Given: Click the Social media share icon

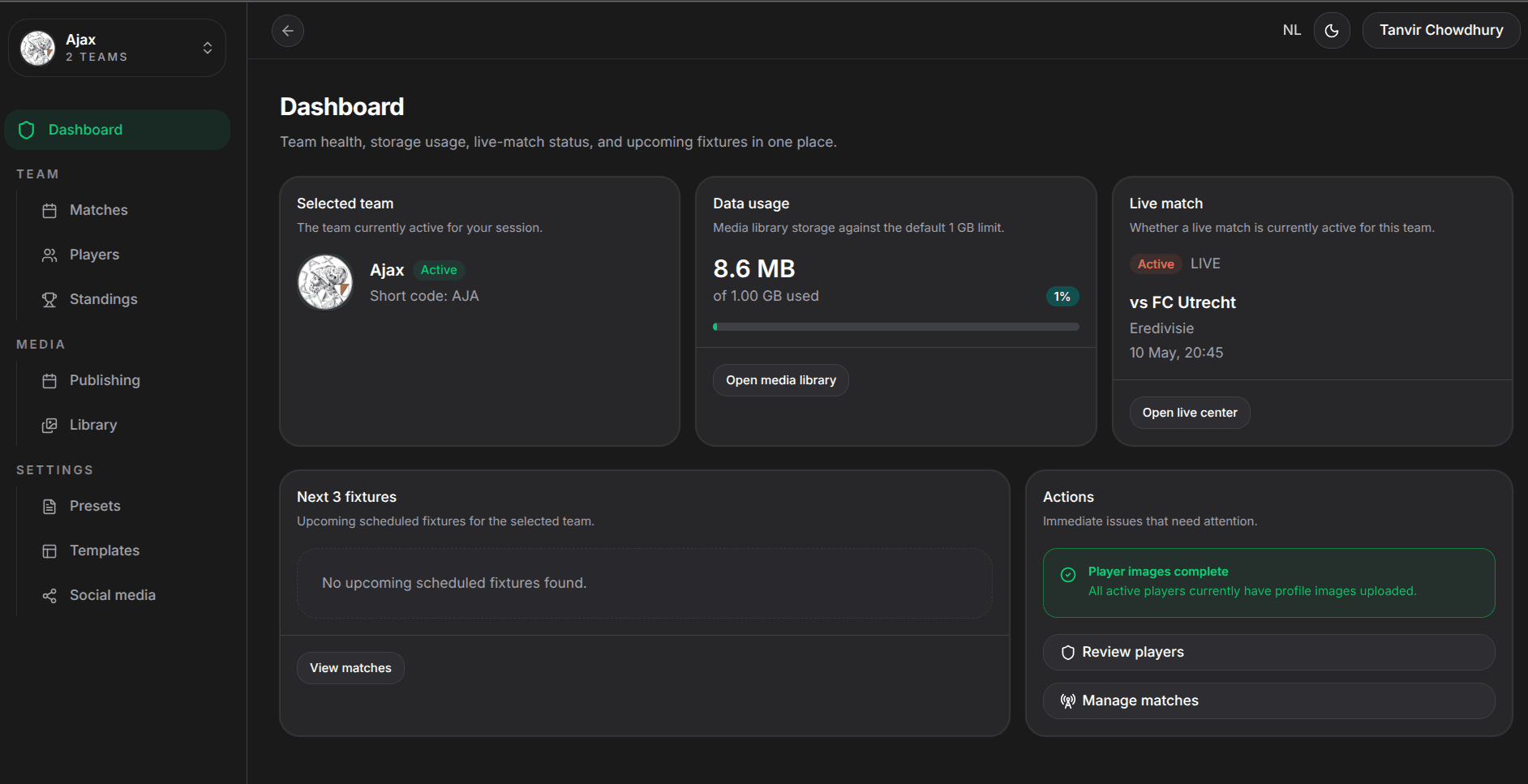Looking at the screenshot, I should [49, 595].
